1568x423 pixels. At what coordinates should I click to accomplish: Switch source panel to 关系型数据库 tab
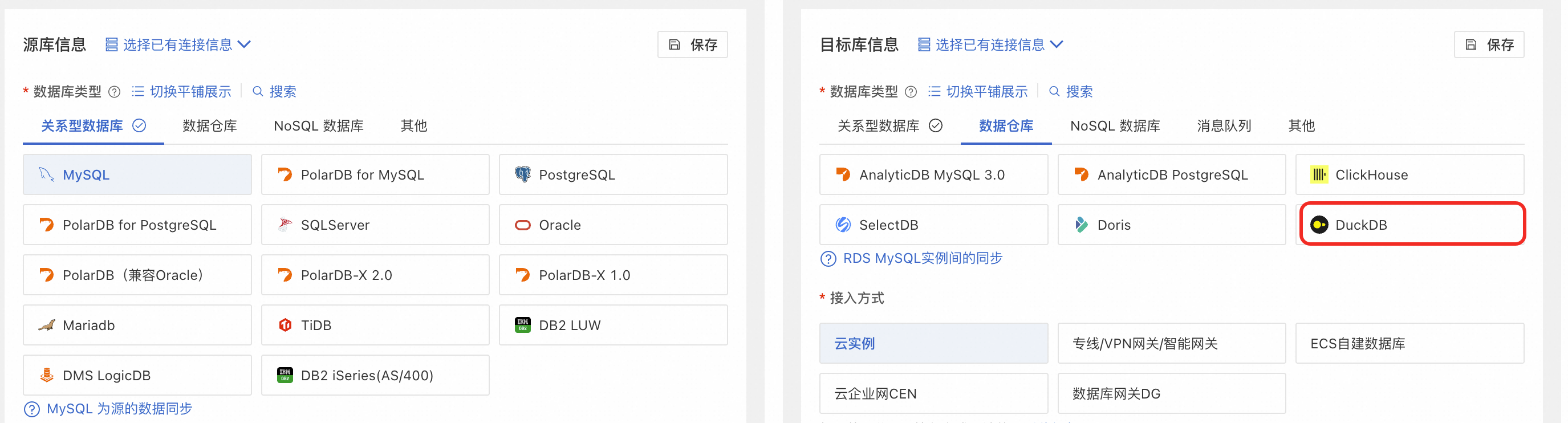tap(93, 126)
